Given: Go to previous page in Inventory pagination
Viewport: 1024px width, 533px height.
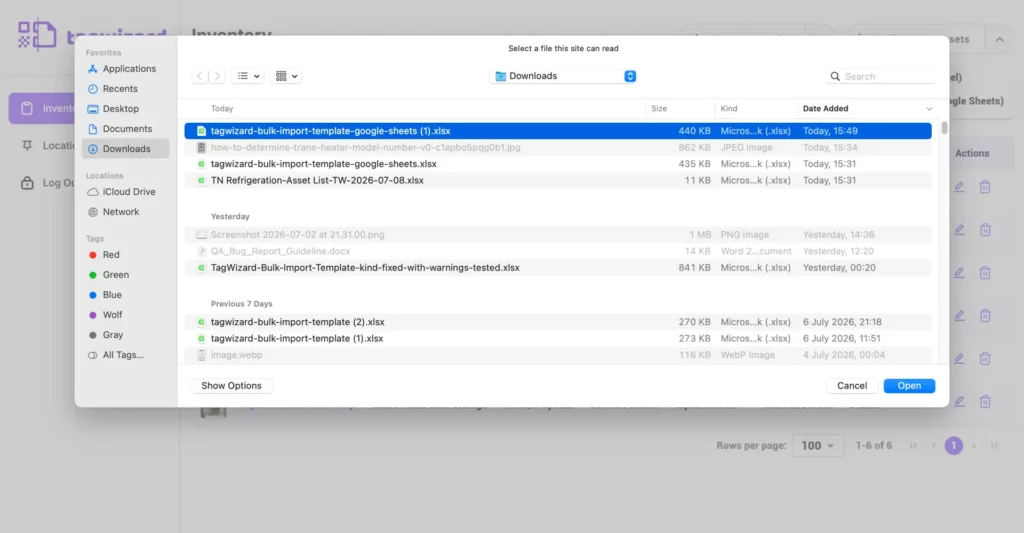Looking at the screenshot, I should pyautogui.click(x=934, y=445).
